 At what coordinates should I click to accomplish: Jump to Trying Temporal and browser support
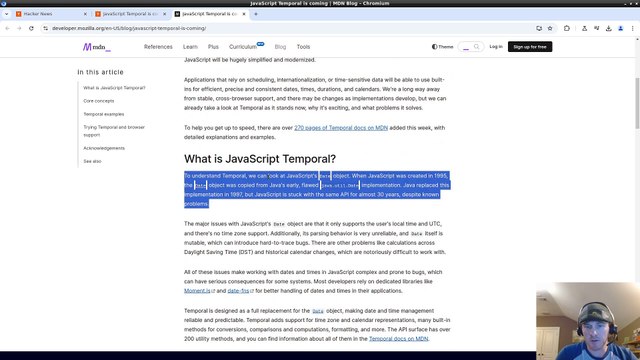point(114,131)
